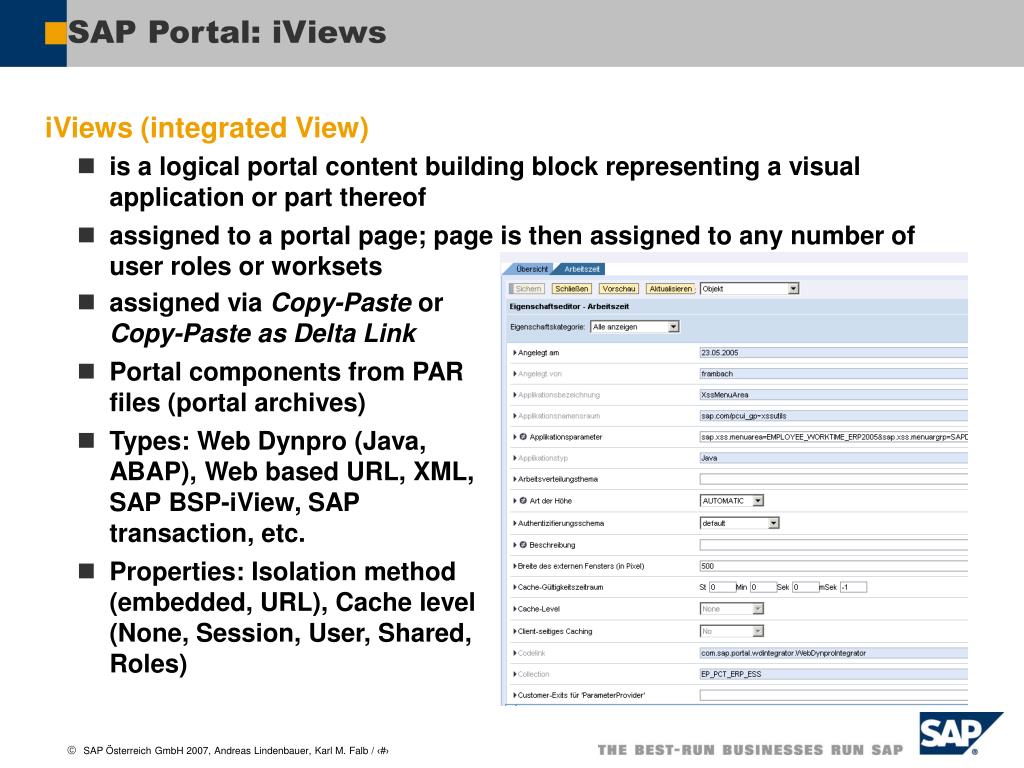Expand the 'Customer-Exits für ParameterProvider' row
This screenshot has height=768, width=1024.
515,696
